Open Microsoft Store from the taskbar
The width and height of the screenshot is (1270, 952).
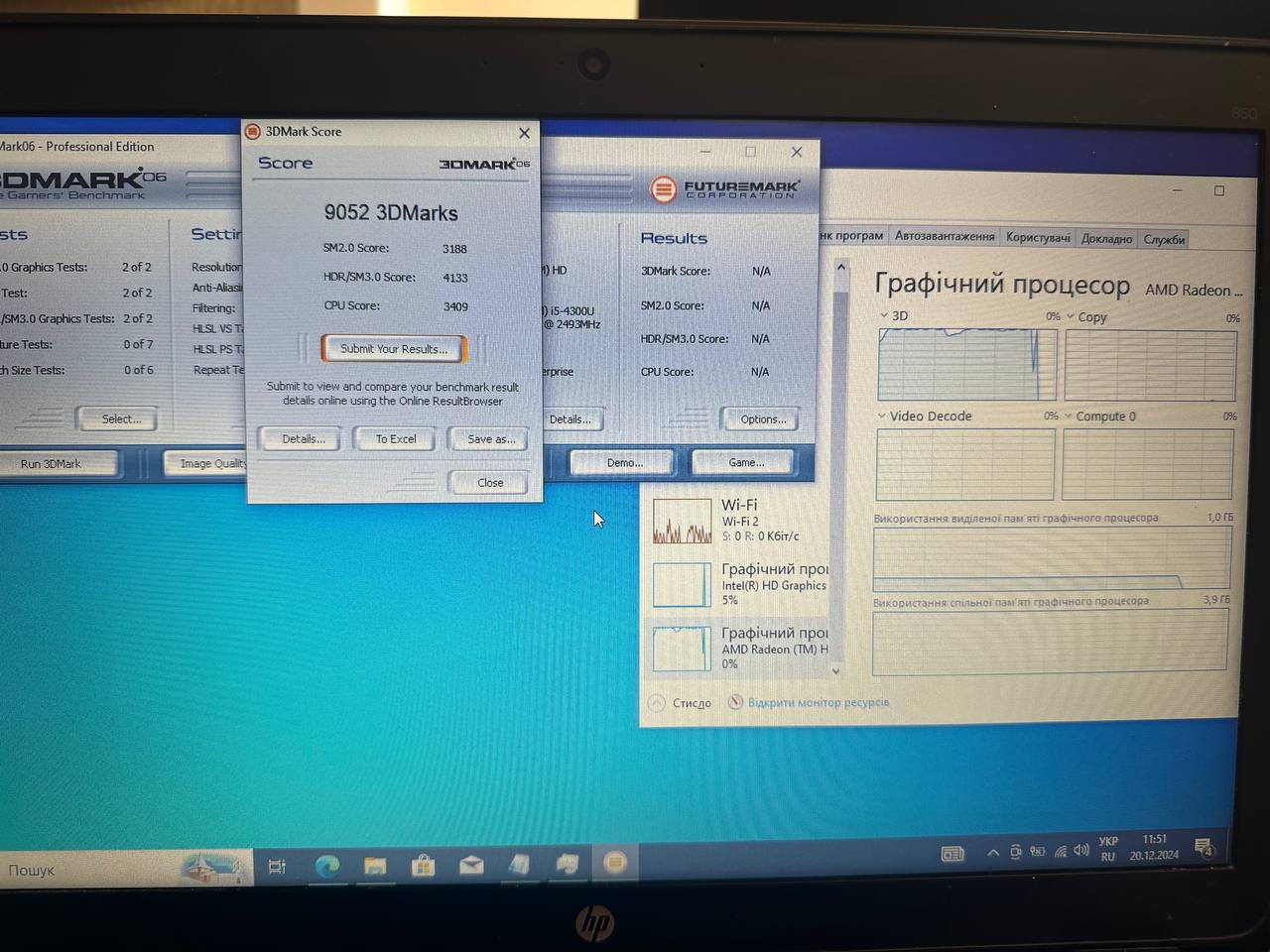[x=423, y=866]
